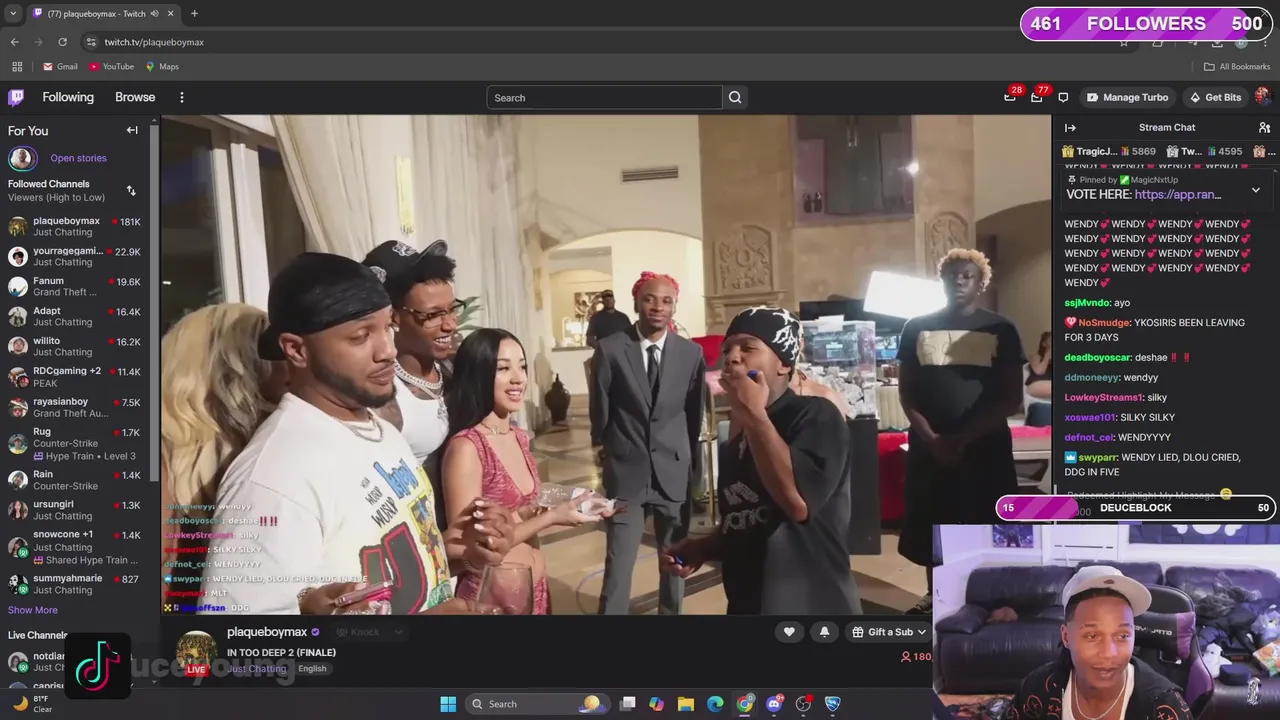Click swyparr username in chat

tap(1097, 457)
